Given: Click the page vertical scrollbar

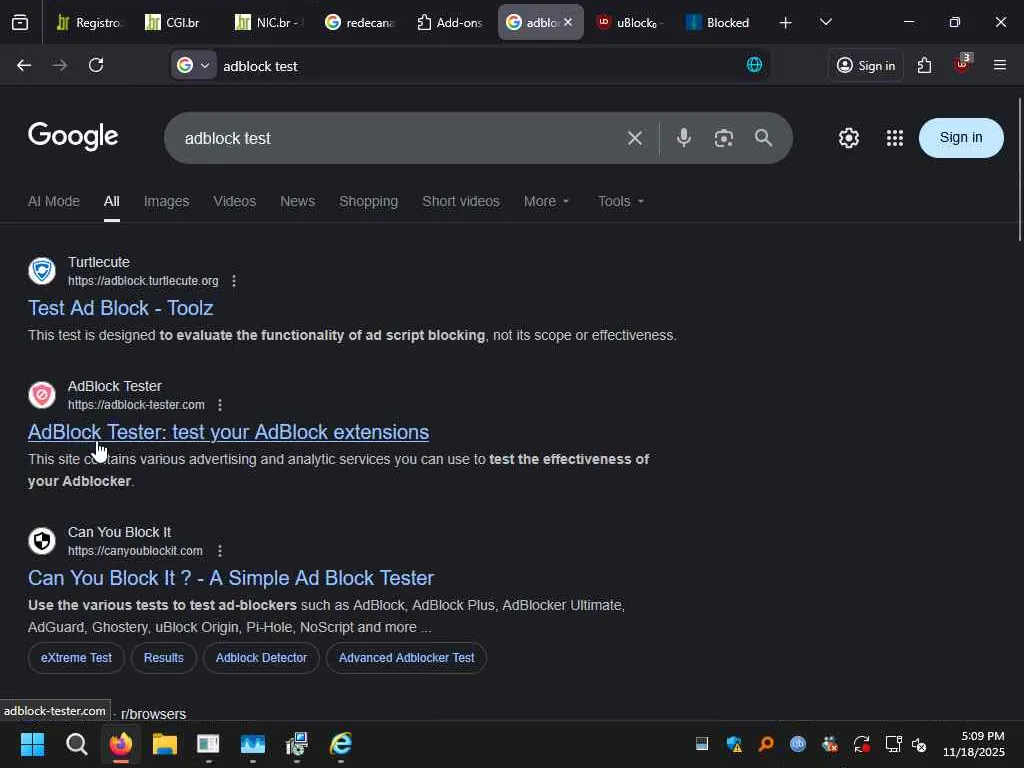Looking at the screenshot, I should click(1019, 170).
